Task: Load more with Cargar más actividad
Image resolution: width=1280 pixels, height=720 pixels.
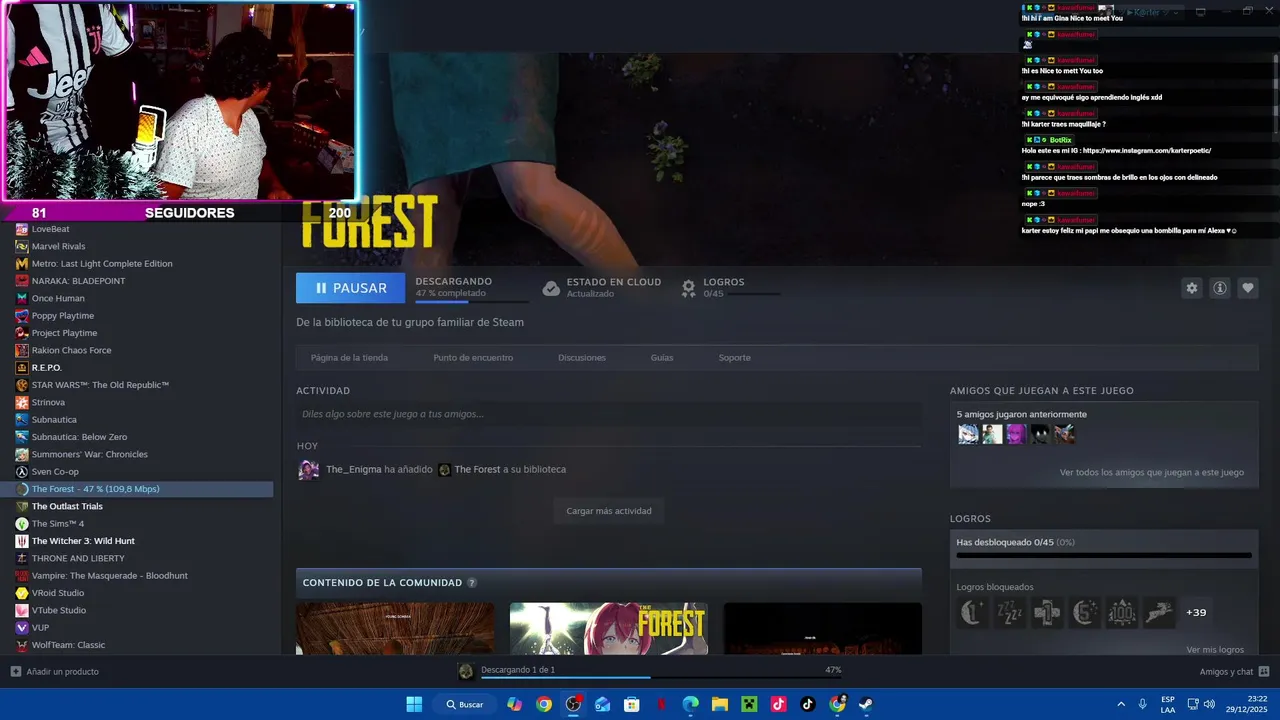Action: tap(608, 511)
